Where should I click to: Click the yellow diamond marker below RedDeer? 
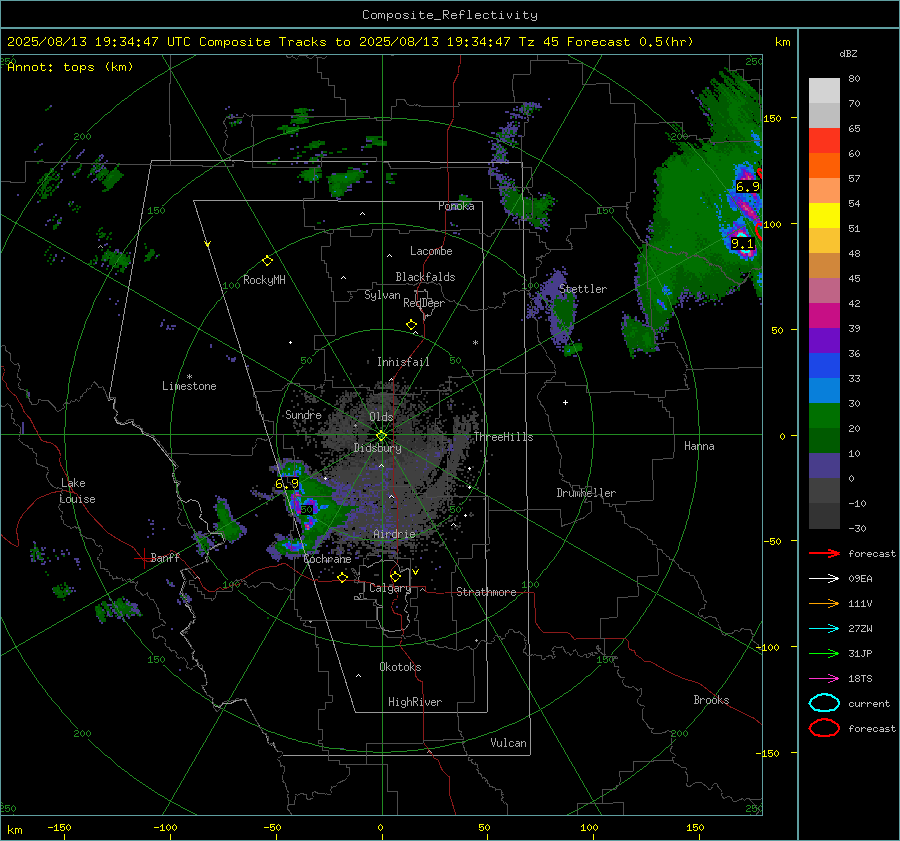(411, 325)
